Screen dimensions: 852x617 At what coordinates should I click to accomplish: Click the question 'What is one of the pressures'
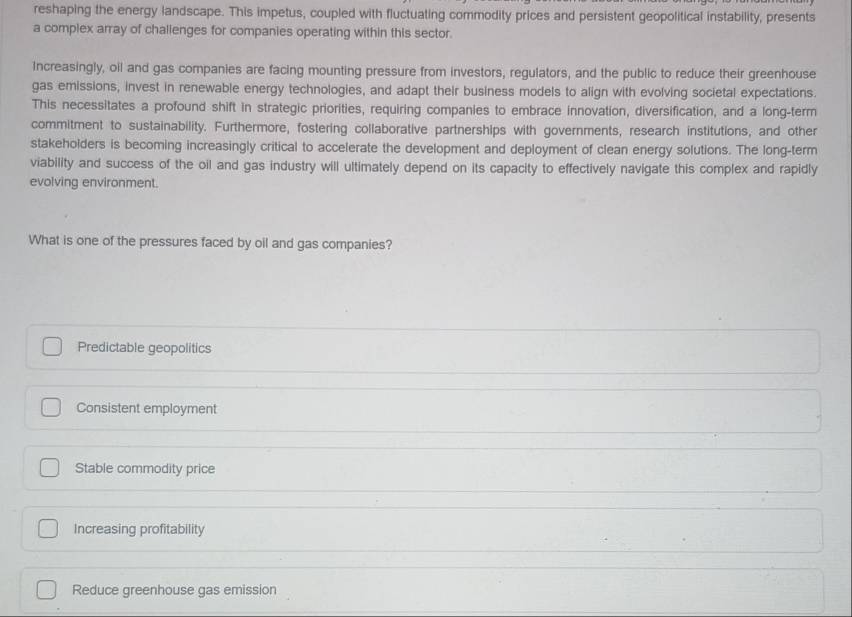point(210,242)
